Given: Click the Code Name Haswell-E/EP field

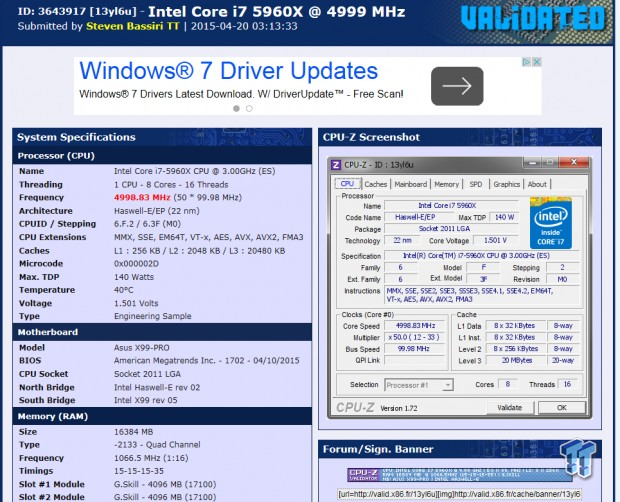Looking at the screenshot, I should click(419, 217).
